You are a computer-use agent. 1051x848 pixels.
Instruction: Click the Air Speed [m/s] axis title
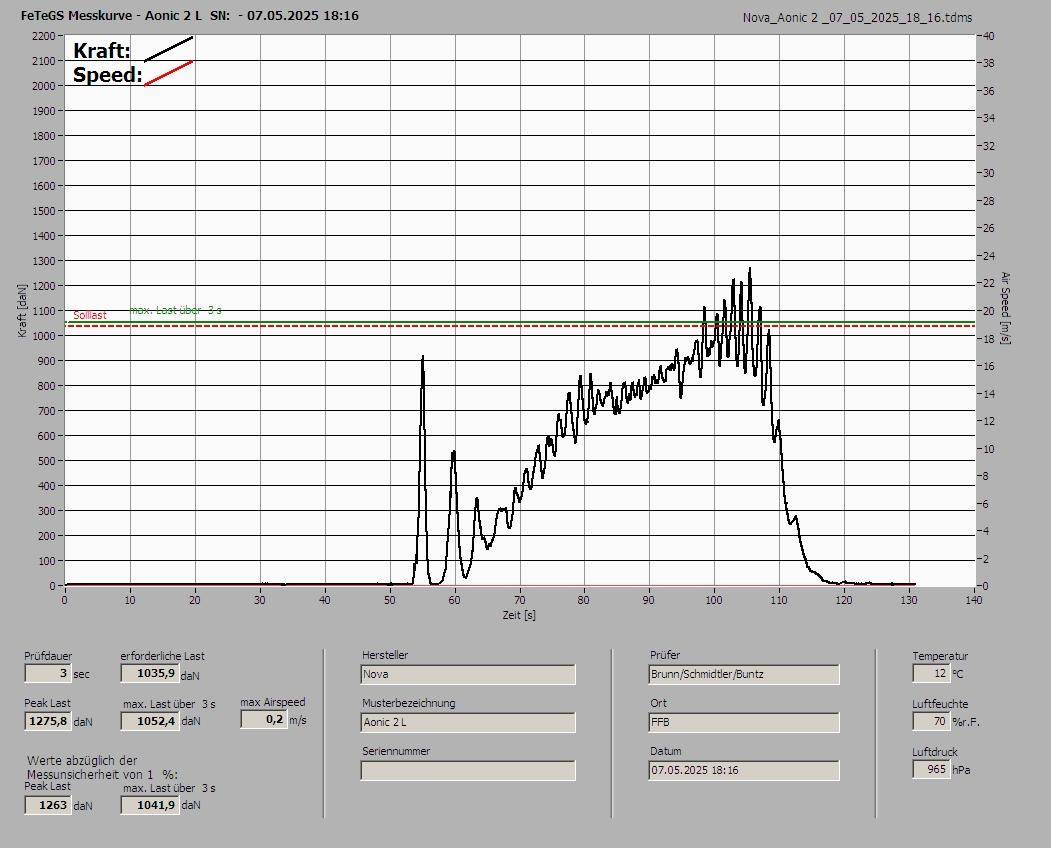[x=1005, y=308]
